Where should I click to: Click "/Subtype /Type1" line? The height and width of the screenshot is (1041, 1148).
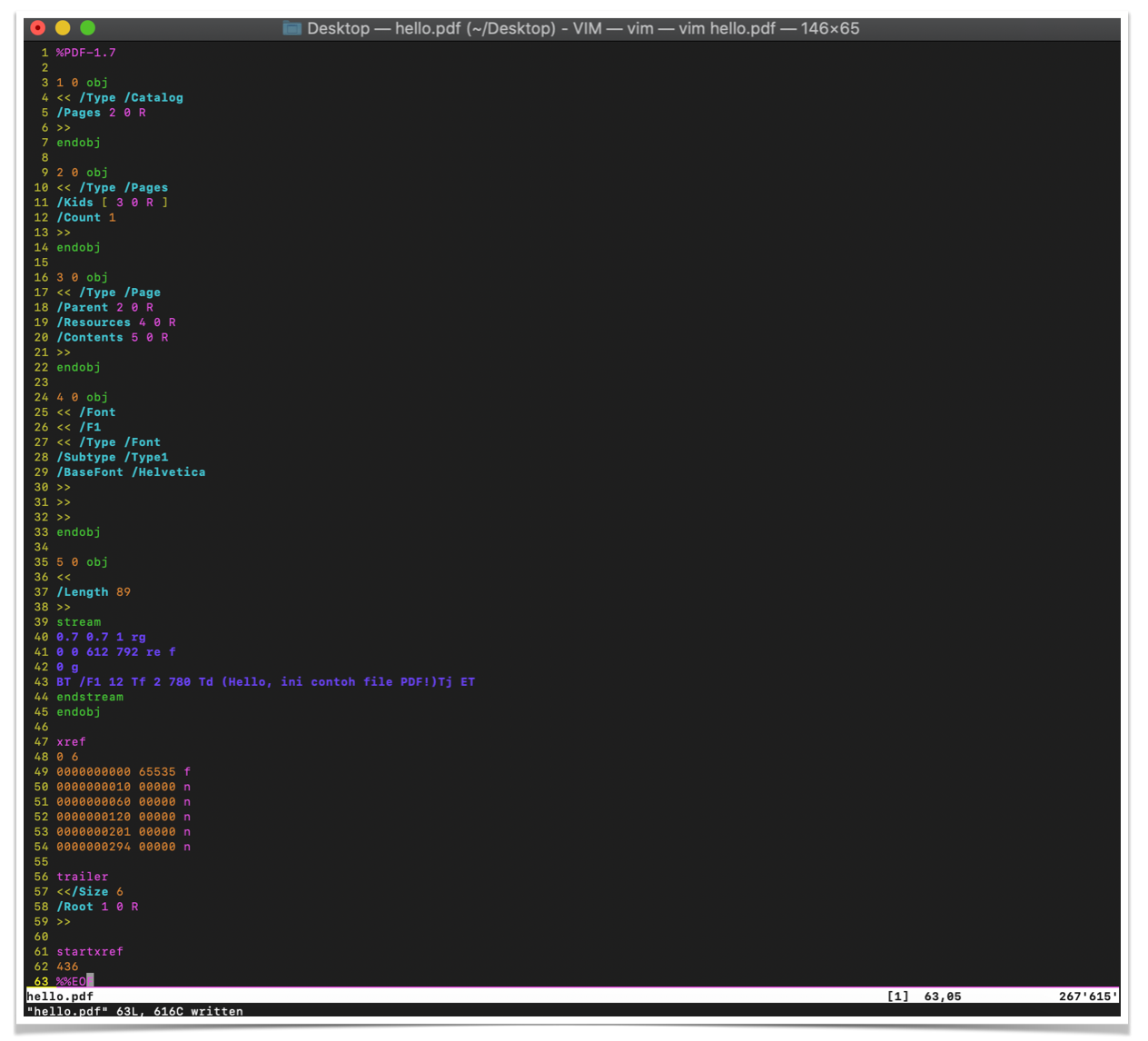coord(113,458)
